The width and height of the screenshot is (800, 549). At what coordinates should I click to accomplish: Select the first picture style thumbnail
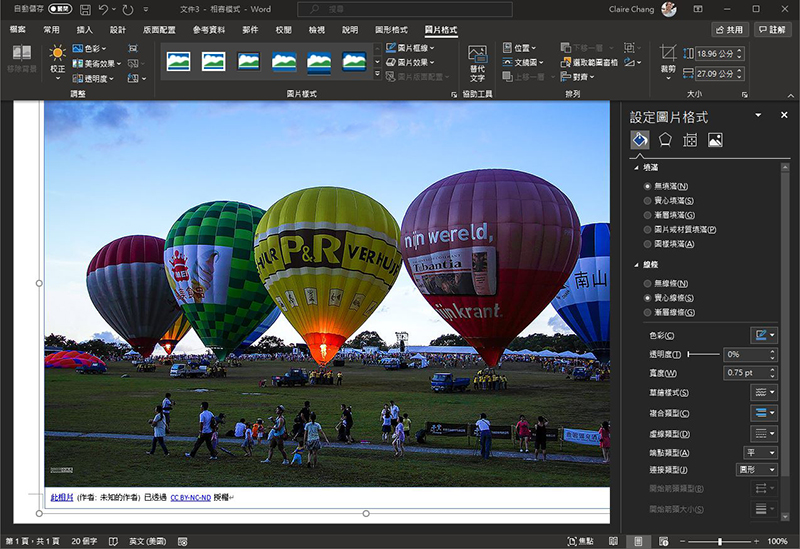pos(178,61)
